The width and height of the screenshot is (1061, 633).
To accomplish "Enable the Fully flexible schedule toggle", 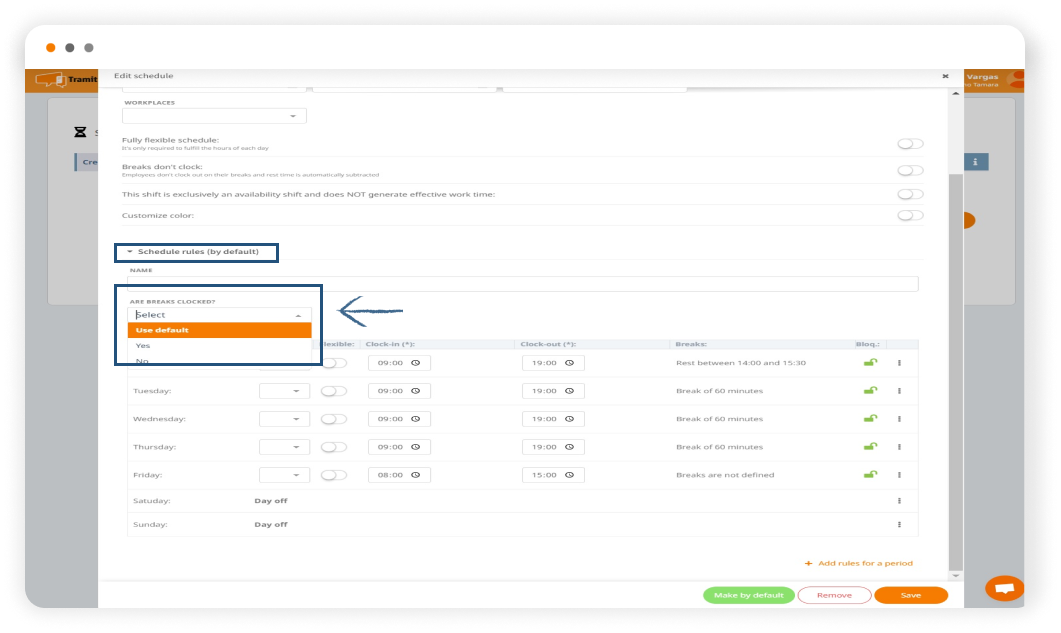I will 910,144.
